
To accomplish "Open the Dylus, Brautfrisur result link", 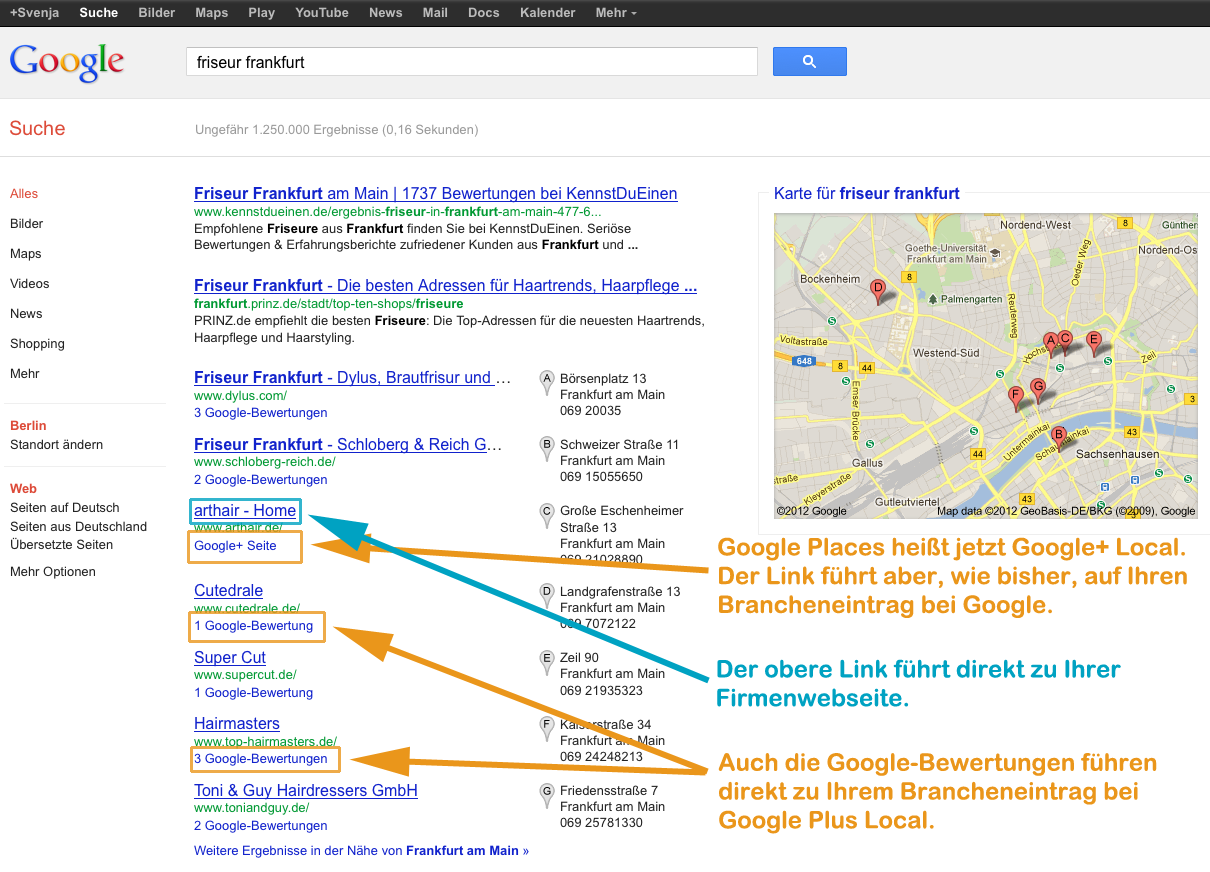I will pos(352,378).
